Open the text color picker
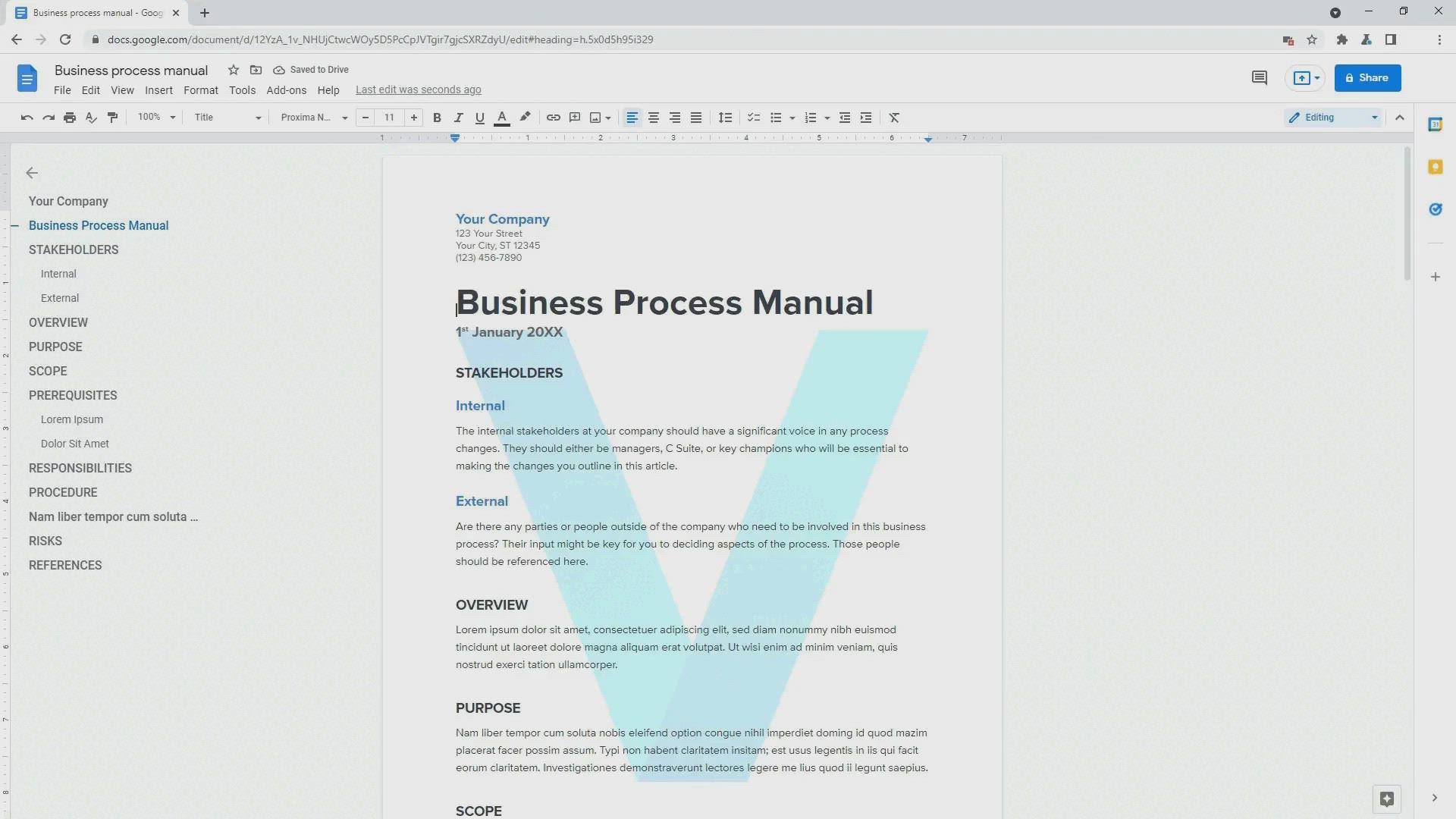The width and height of the screenshot is (1456, 819). click(501, 118)
